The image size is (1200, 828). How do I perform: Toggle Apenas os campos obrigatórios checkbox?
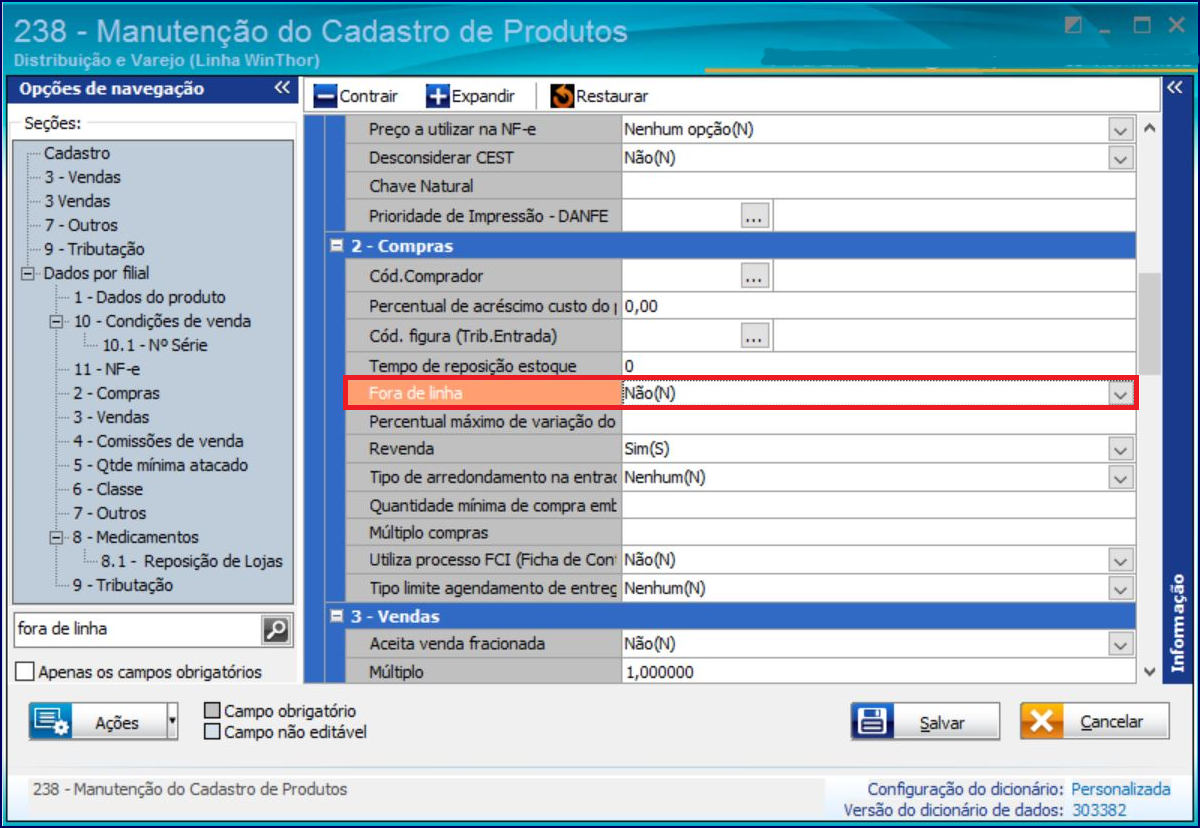26,672
